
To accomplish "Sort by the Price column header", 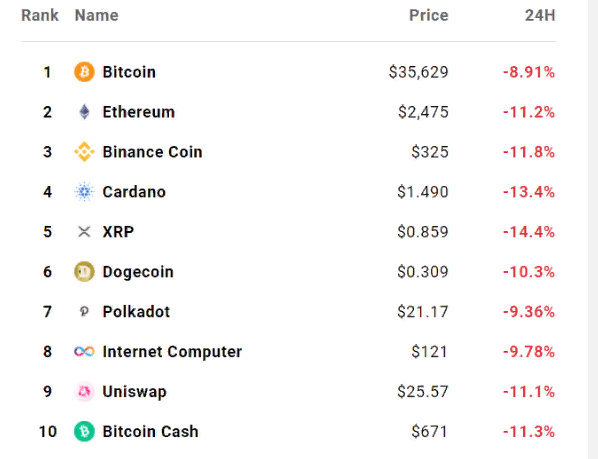I will click(x=429, y=15).
